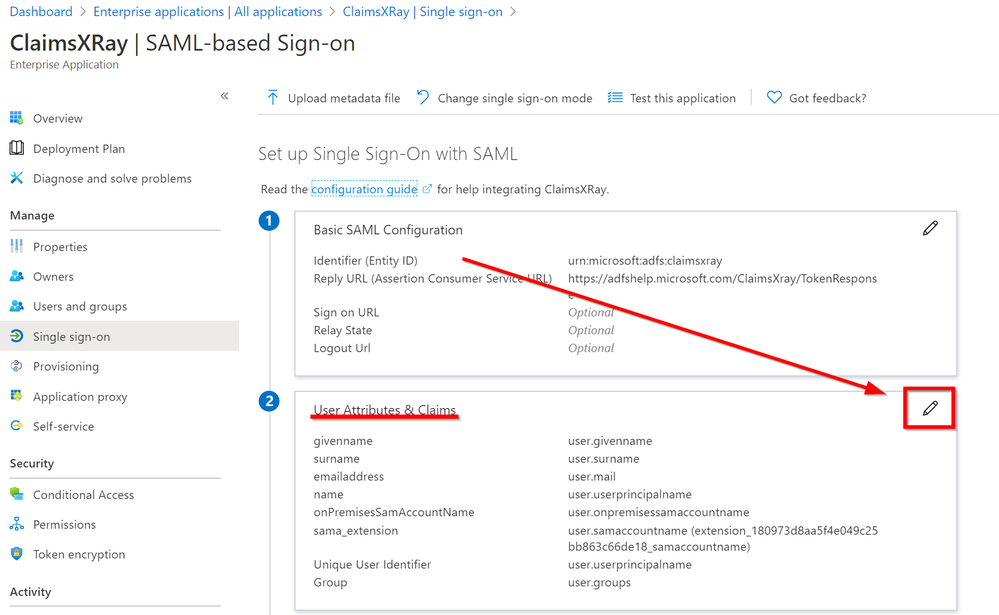Open the Properties icon in Manage
This screenshot has width=999, height=615.
tap(16, 246)
